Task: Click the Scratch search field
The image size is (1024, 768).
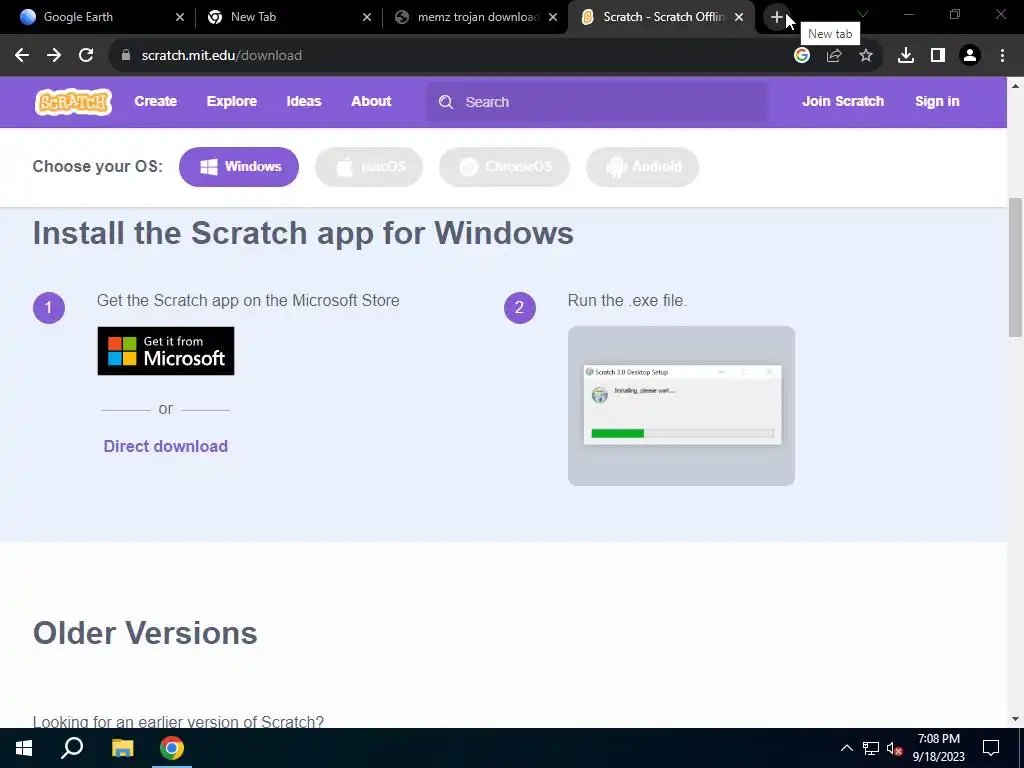Action: pos(597,102)
